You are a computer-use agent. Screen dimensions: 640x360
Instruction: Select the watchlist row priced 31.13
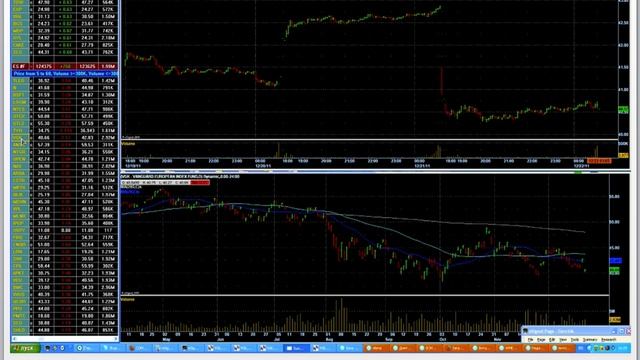[65, 16]
